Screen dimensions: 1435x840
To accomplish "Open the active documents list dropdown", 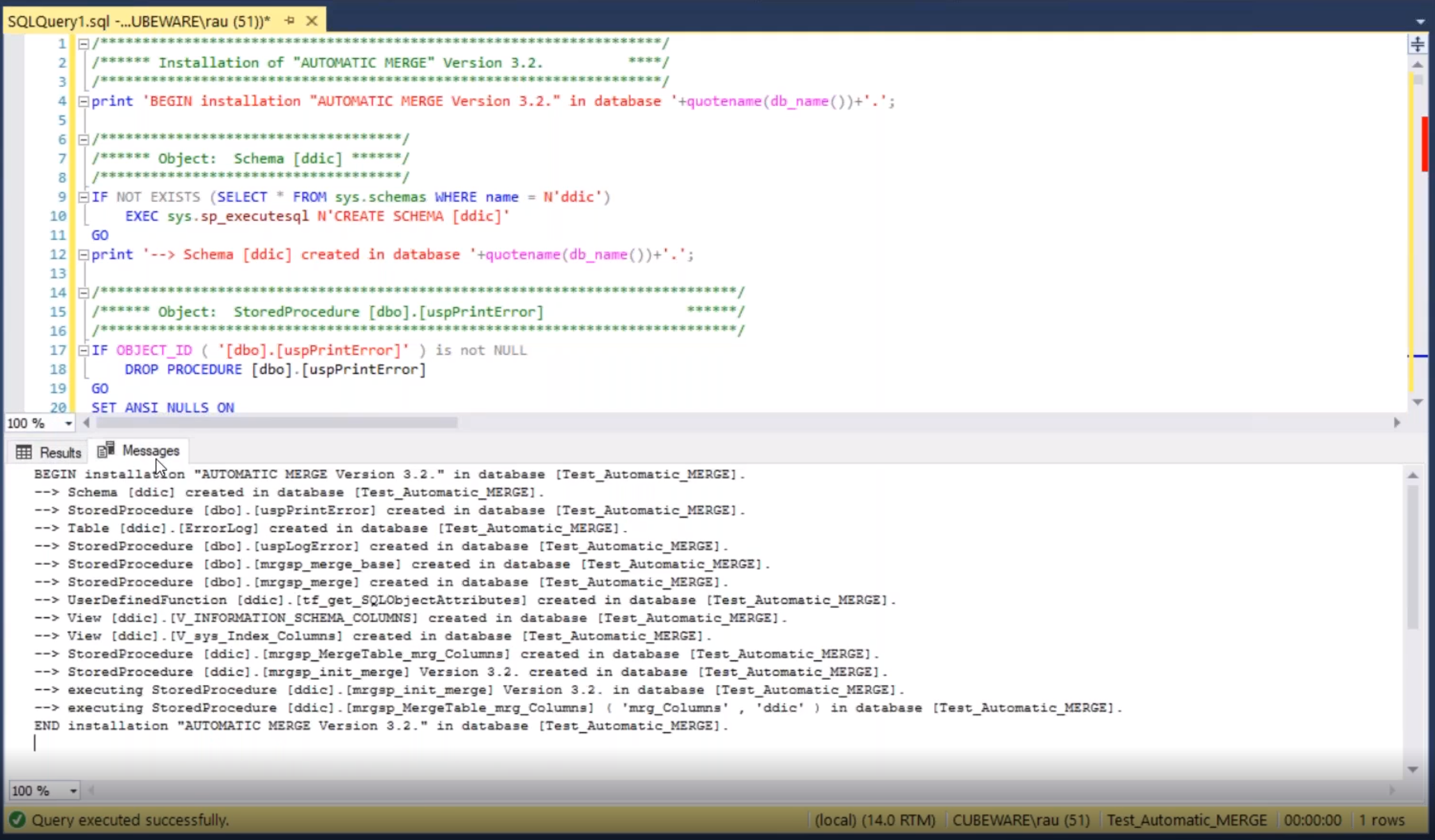I will click(1420, 21).
